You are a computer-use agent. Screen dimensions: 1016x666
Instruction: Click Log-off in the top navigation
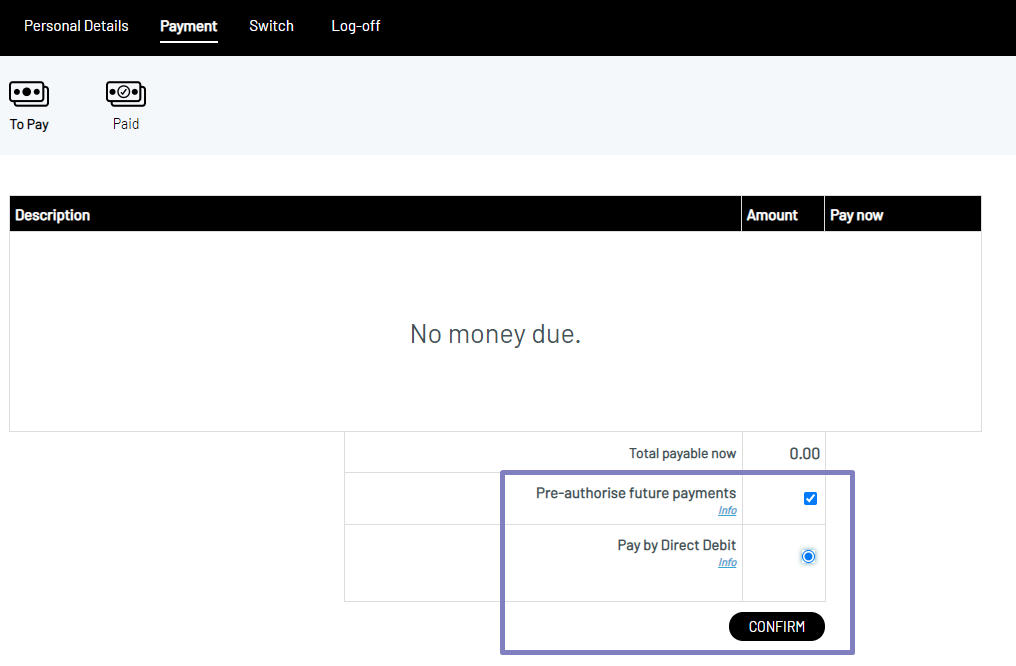pos(355,26)
